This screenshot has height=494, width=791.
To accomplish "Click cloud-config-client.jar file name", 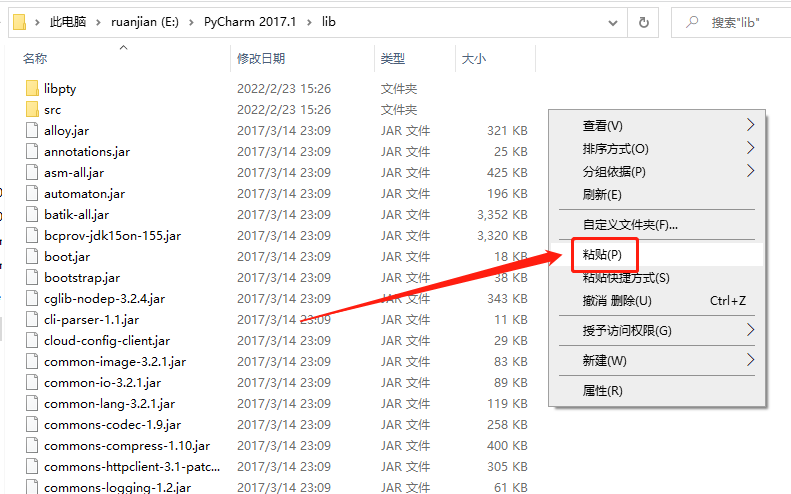I will pyautogui.click(x=106, y=341).
